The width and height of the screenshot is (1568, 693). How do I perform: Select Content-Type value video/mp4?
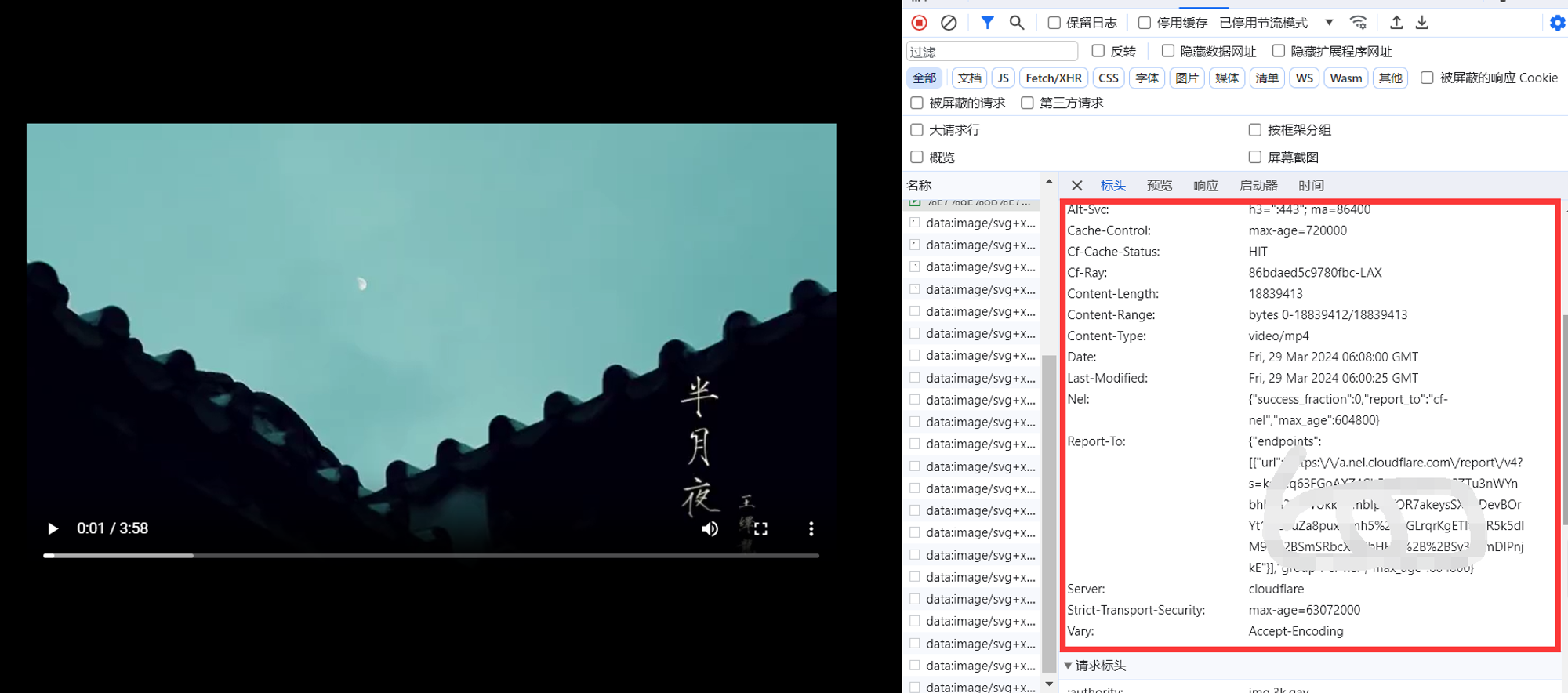click(1279, 336)
